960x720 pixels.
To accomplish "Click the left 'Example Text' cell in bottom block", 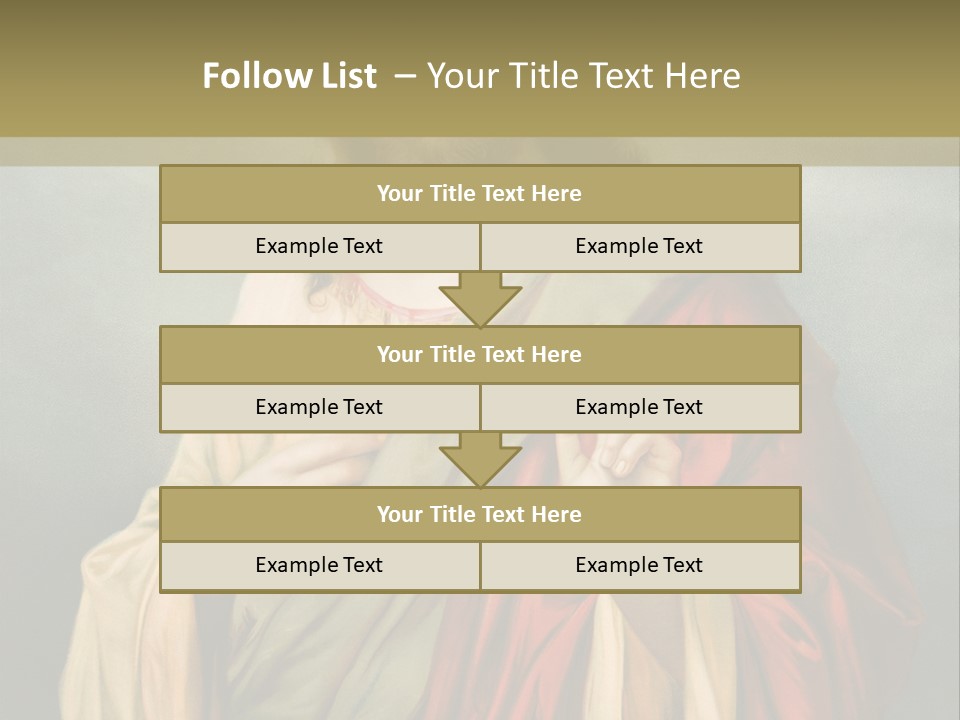I will pos(319,565).
